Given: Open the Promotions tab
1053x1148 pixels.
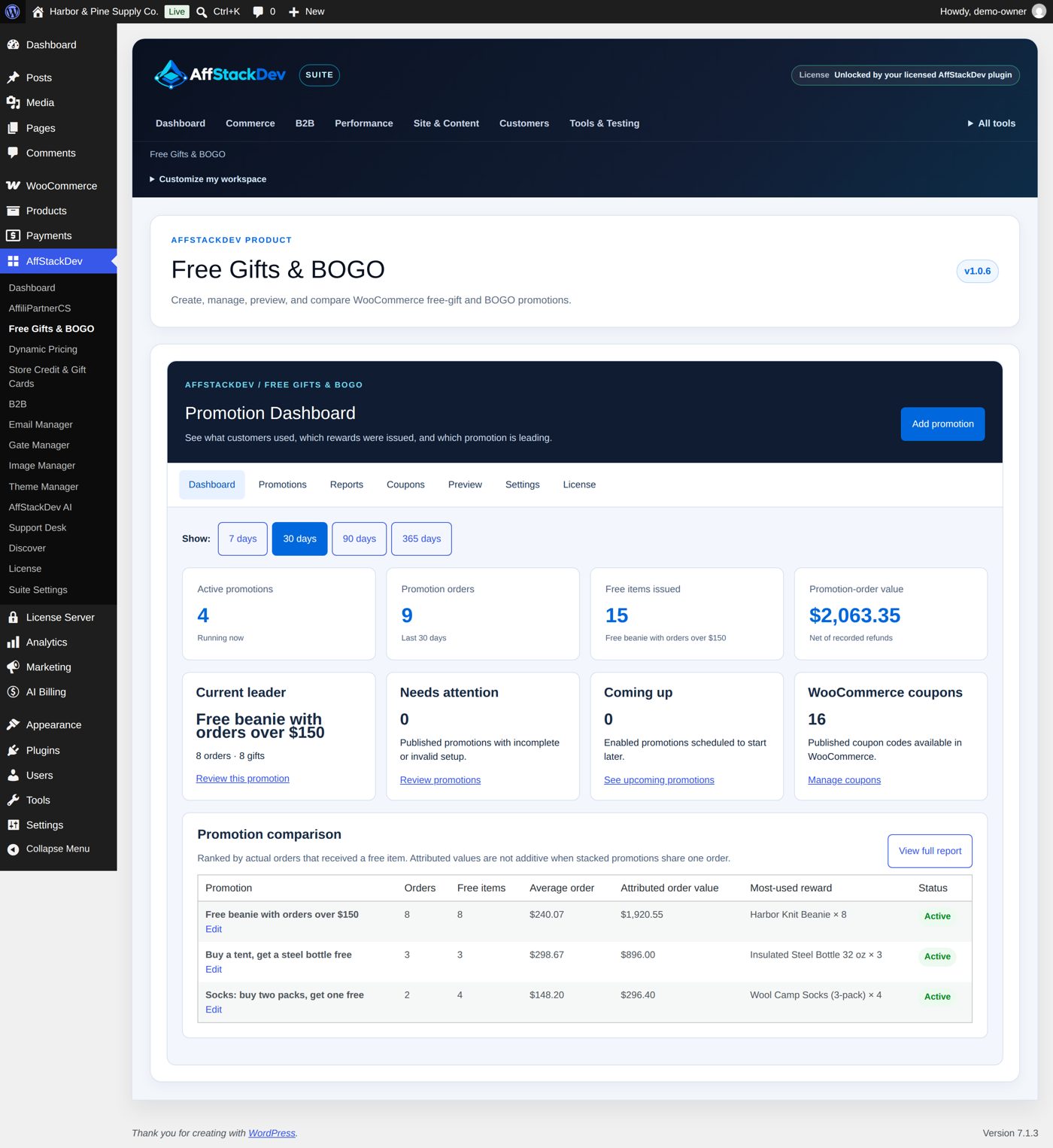Looking at the screenshot, I should (x=282, y=484).
